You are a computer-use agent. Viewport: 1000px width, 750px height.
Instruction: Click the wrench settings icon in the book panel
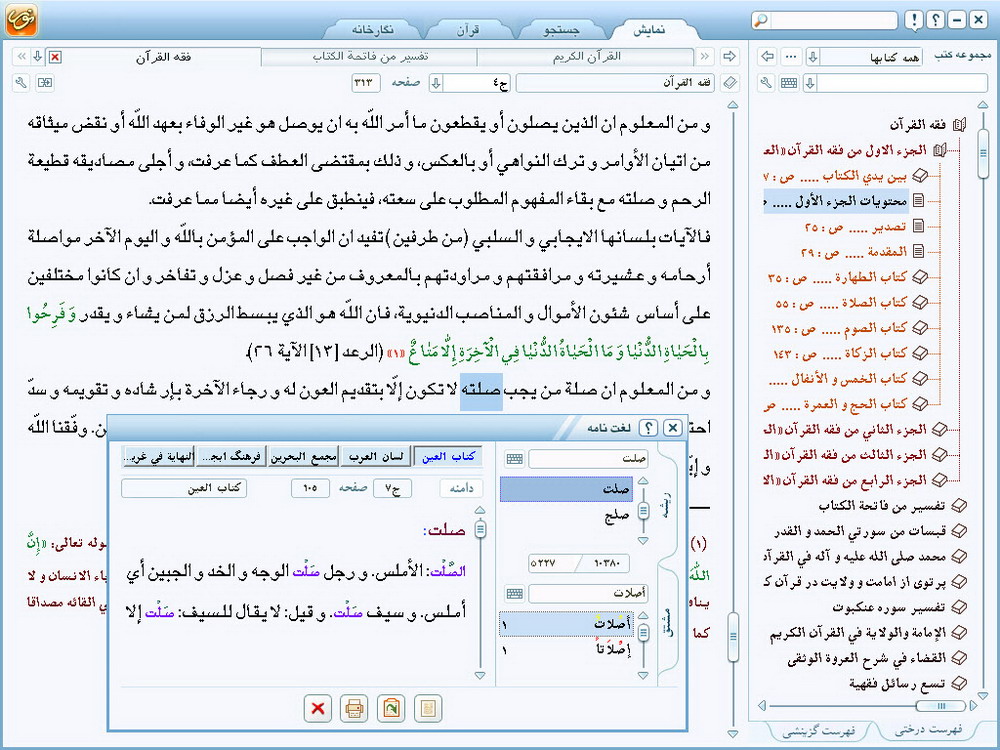click(x=767, y=83)
